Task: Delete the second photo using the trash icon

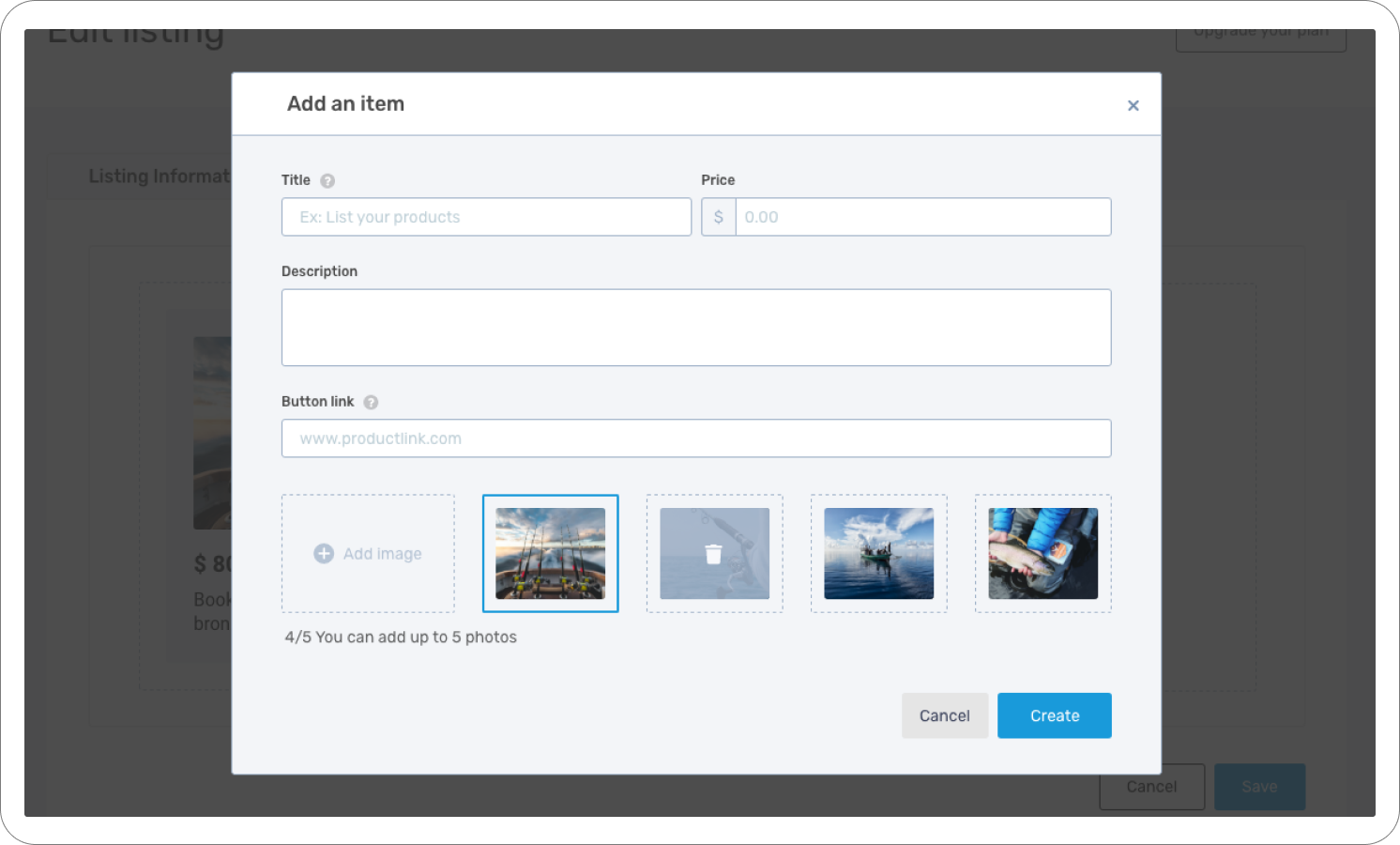Action: point(714,553)
